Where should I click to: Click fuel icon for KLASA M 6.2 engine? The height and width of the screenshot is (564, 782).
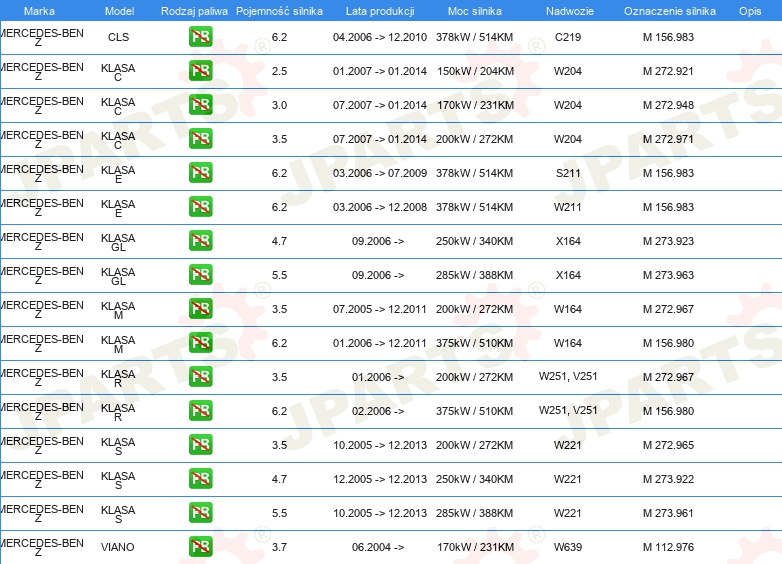pos(200,343)
